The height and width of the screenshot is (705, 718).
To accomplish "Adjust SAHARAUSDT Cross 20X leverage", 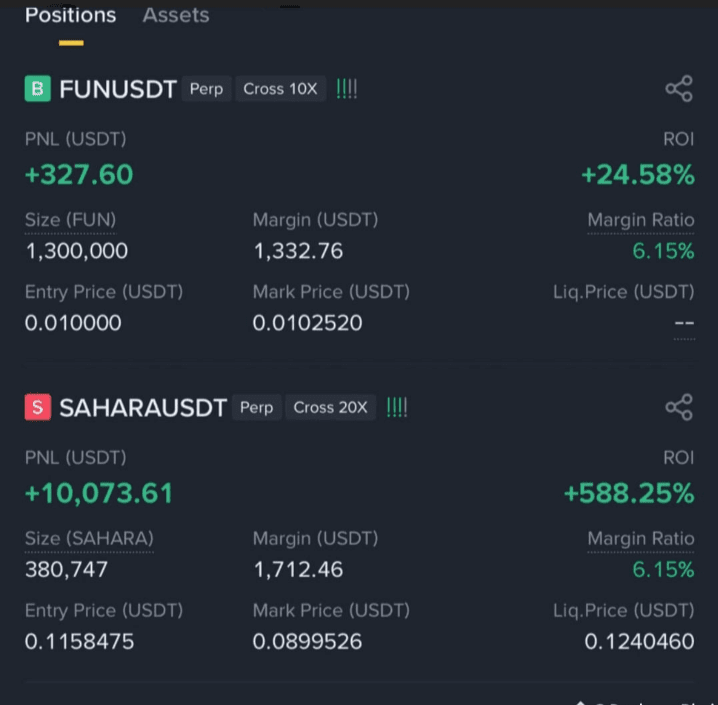I will pos(331,407).
